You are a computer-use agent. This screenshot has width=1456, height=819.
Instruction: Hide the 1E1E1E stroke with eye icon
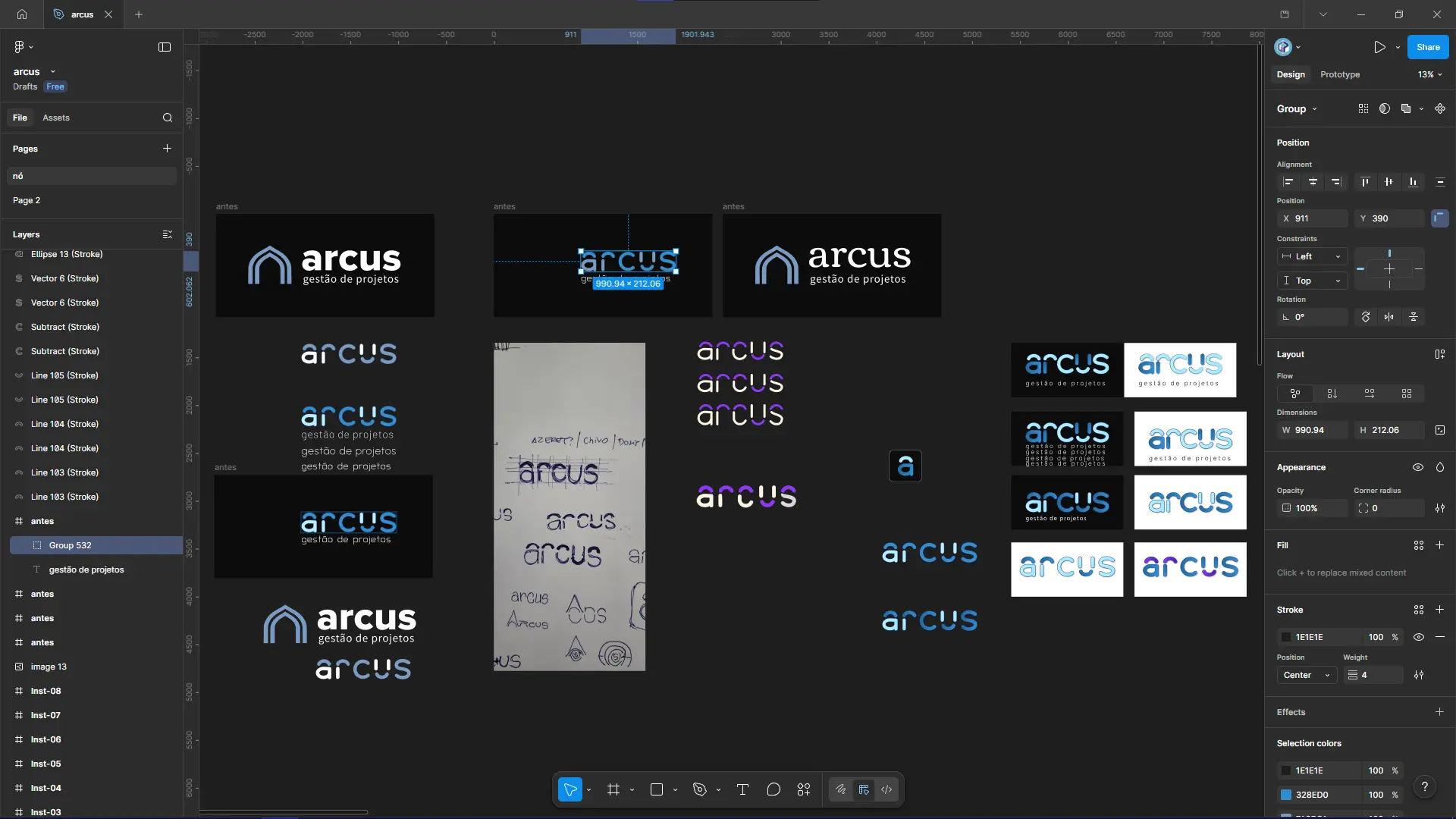pyautogui.click(x=1418, y=637)
